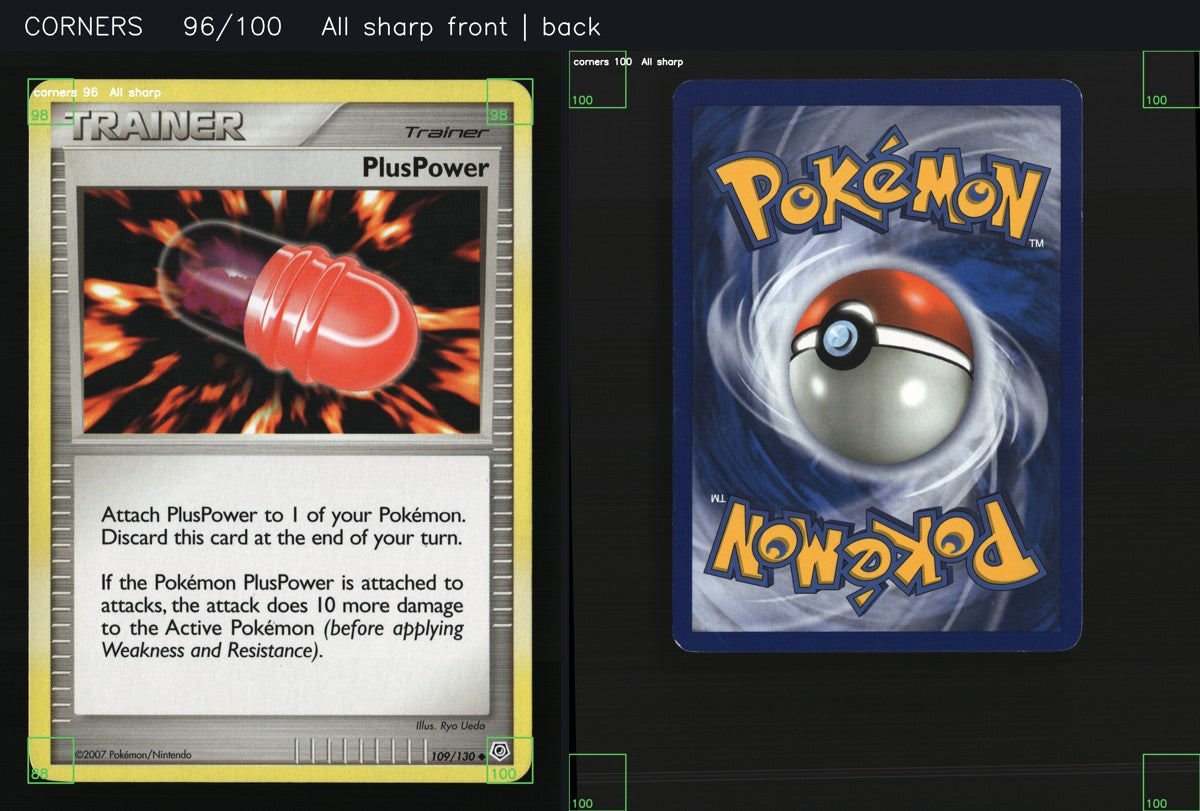Select the back panel's bottom-right 100 corner box
This screenshot has height=811, width=1200.
pos(1171,782)
